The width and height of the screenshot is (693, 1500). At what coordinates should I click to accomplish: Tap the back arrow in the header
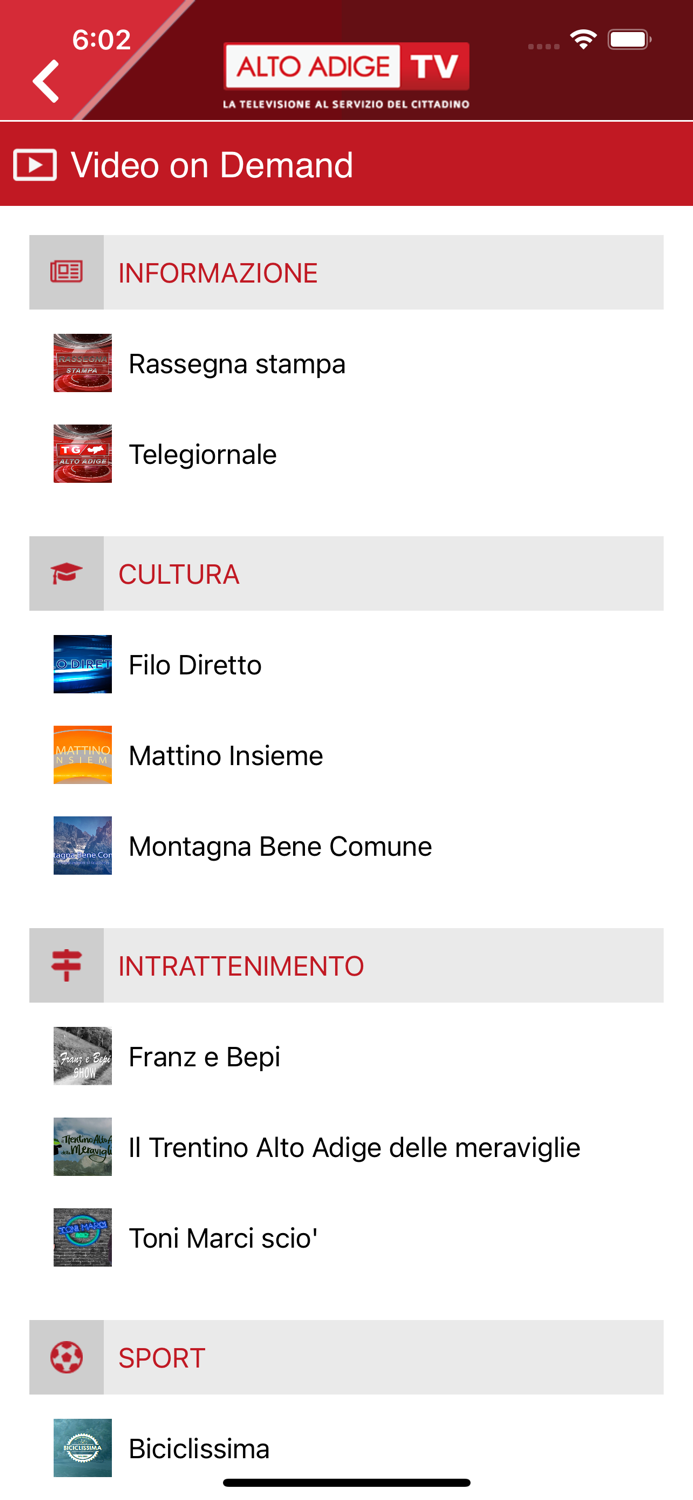[x=45, y=80]
